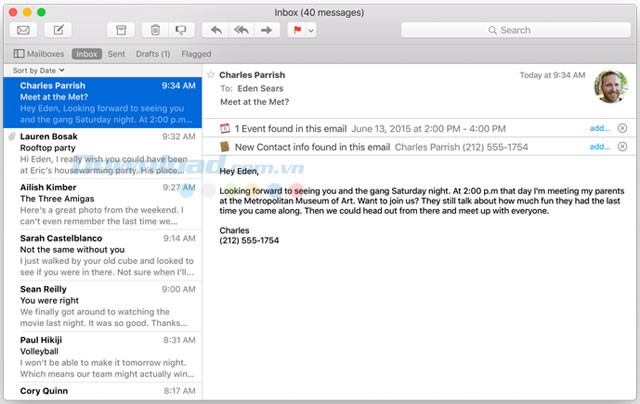Click Charles Parrish sender name in header

(252, 75)
